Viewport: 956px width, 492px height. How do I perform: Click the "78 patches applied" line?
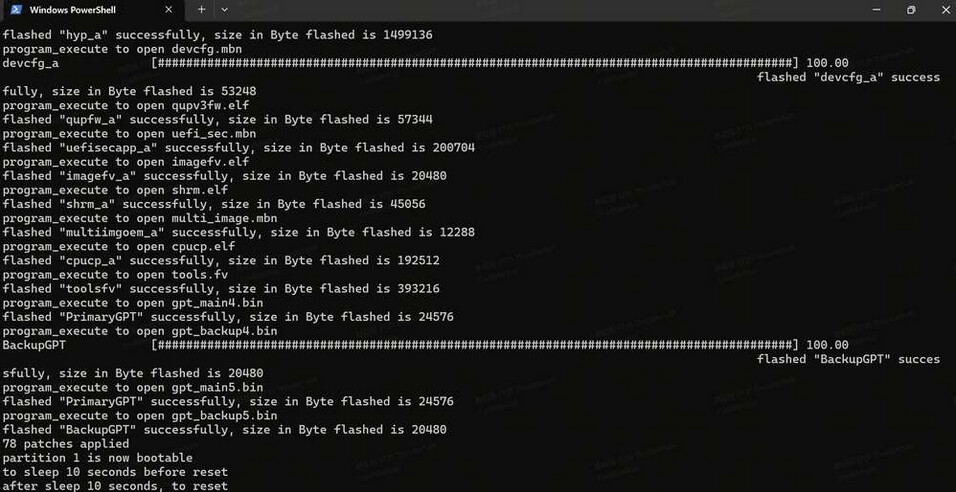pos(66,443)
